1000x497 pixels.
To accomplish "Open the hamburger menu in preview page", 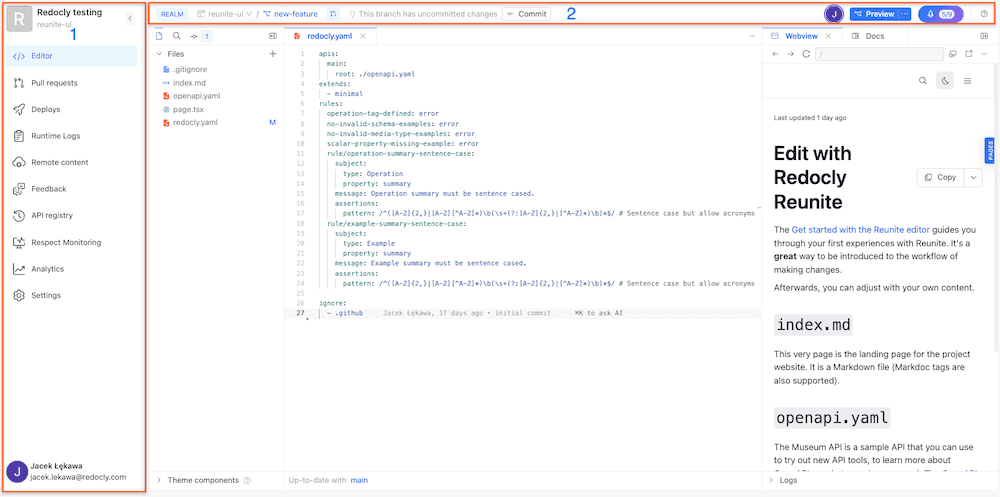I will 967,81.
